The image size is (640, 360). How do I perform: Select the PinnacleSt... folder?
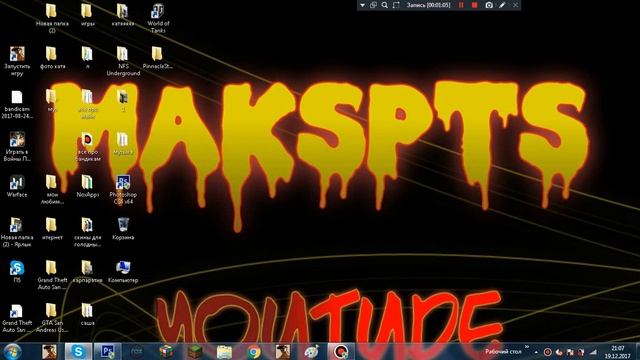click(x=158, y=58)
